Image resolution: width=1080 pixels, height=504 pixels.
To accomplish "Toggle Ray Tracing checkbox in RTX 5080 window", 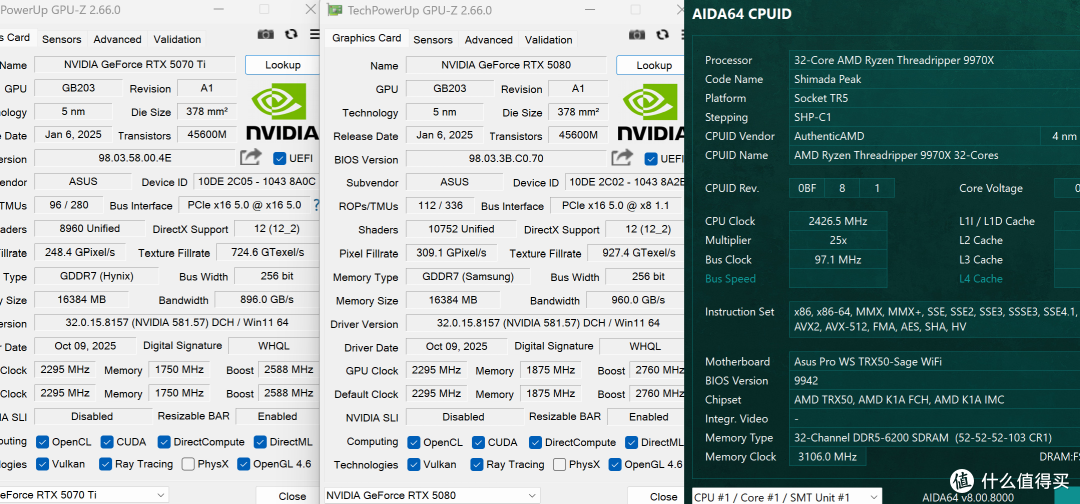I will coord(476,464).
